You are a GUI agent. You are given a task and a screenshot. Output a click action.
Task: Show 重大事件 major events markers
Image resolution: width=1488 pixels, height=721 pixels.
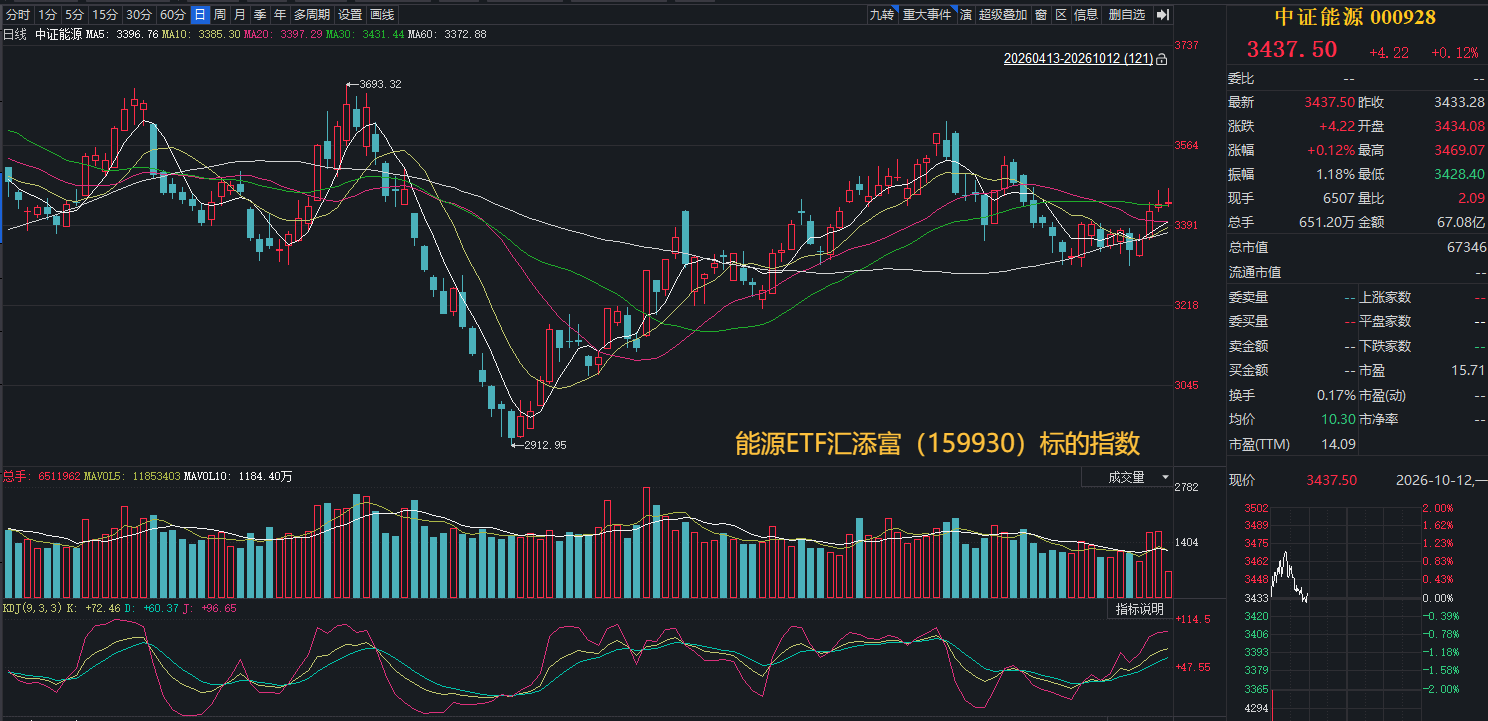(927, 14)
